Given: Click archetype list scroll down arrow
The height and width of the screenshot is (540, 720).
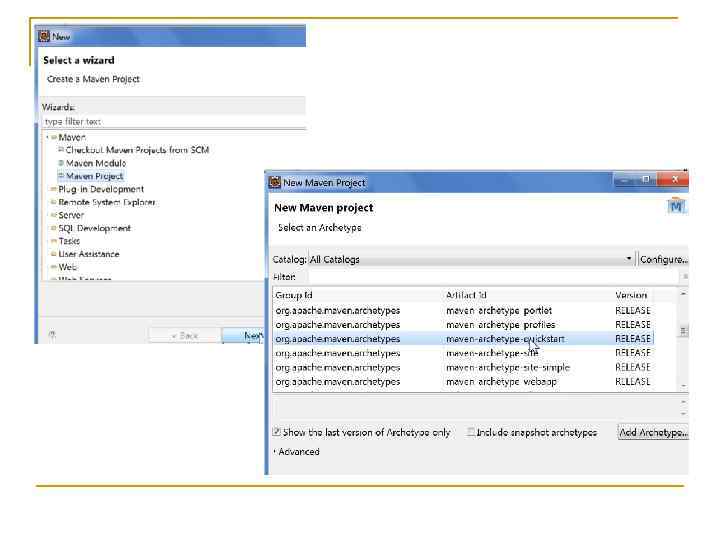Looking at the screenshot, I should 683,386.
